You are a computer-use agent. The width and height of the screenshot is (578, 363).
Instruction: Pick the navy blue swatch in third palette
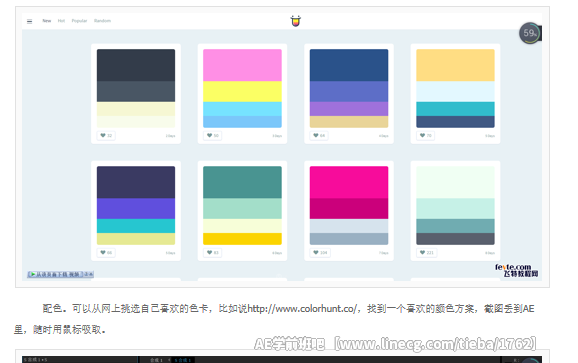pos(349,65)
